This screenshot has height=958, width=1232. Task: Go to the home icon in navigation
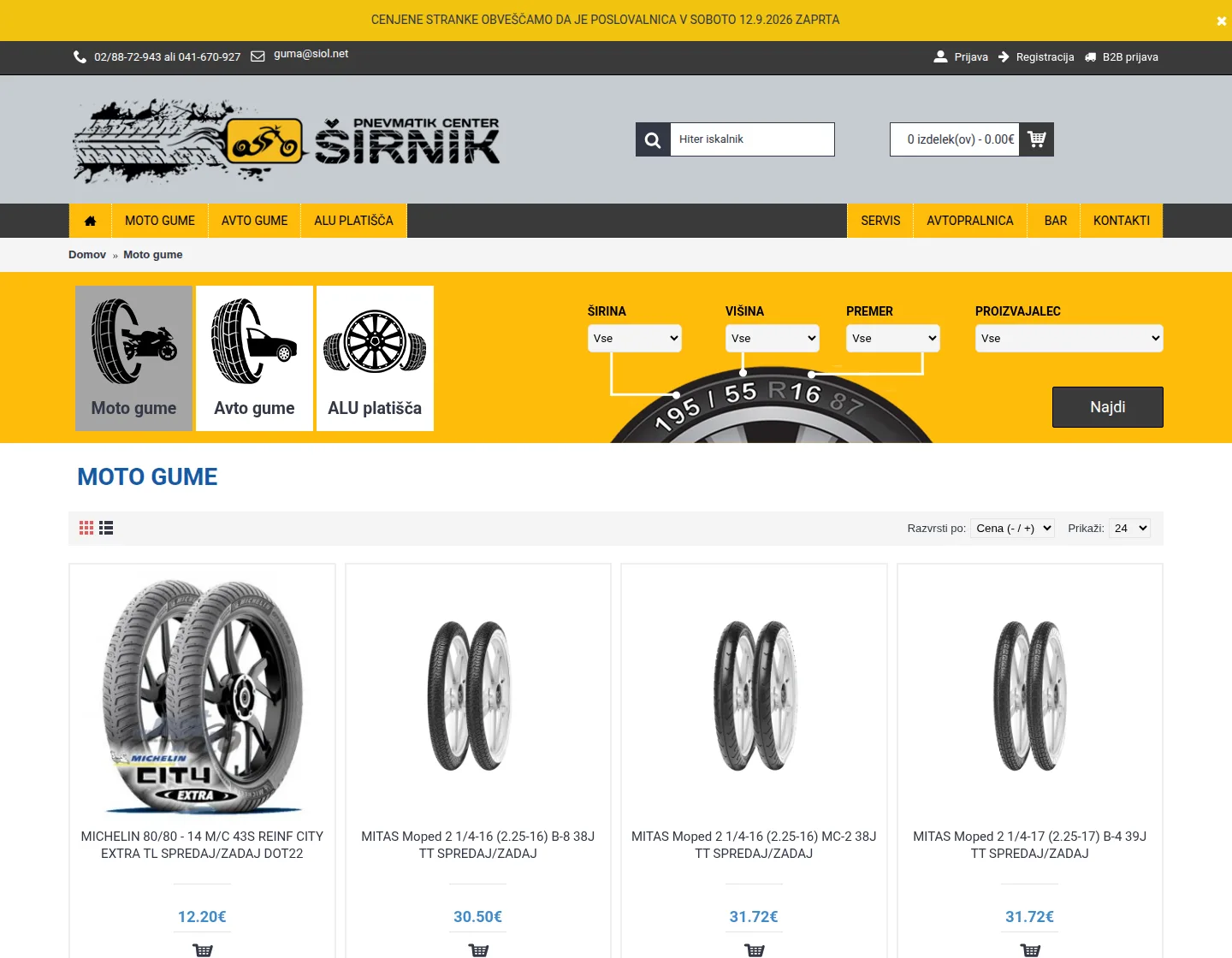coord(91,221)
